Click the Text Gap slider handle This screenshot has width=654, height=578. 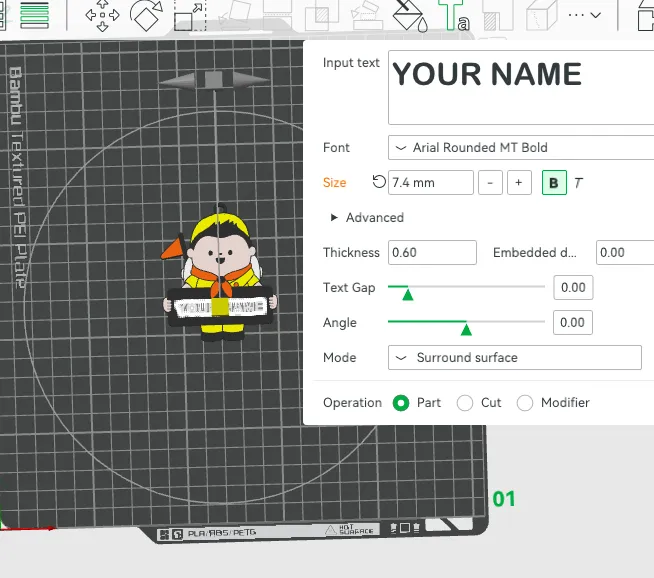click(x=407, y=295)
